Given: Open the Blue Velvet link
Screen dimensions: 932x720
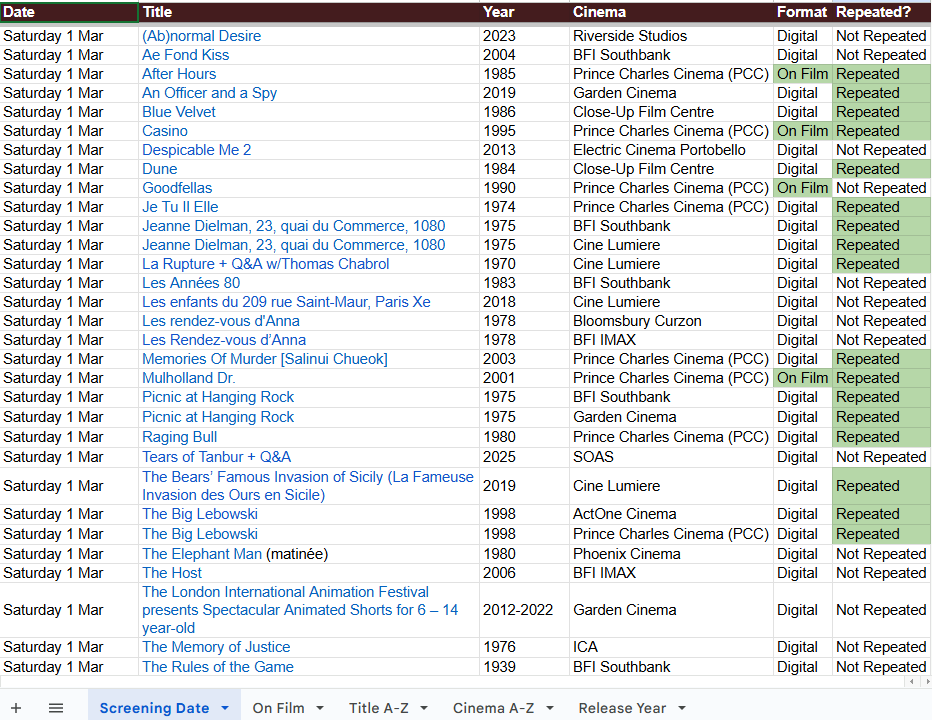Looking at the screenshot, I should (x=178, y=112).
